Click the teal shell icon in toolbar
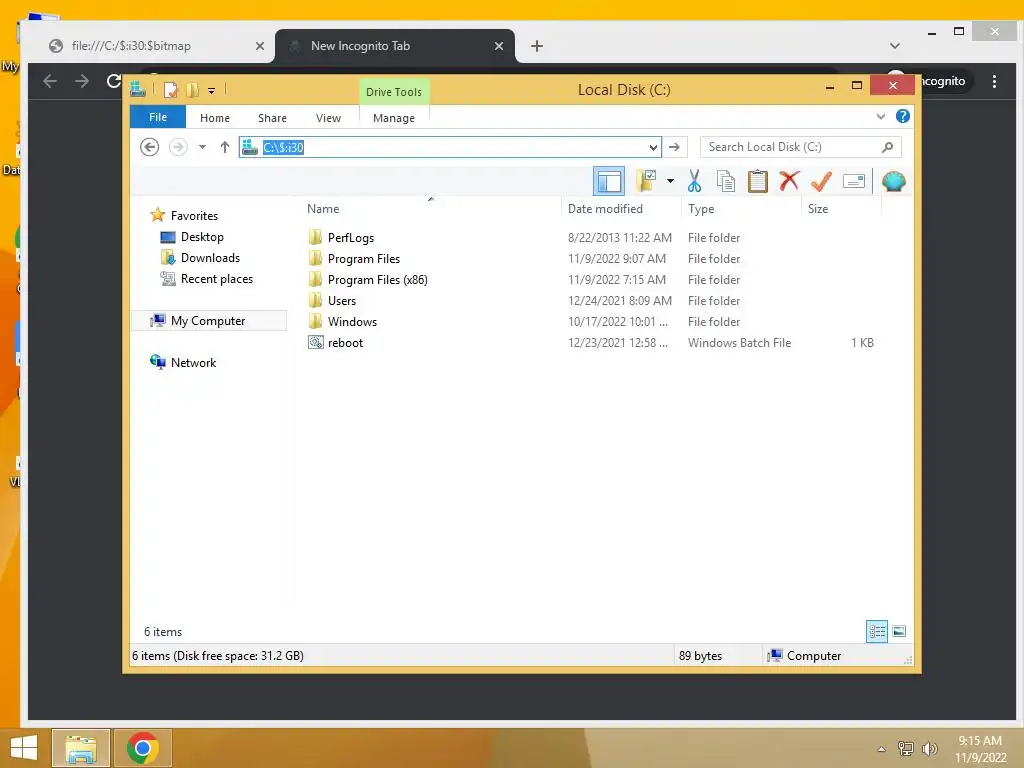Image resolution: width=1024 pixels, height=768 pixels. [x=893, y=181]
